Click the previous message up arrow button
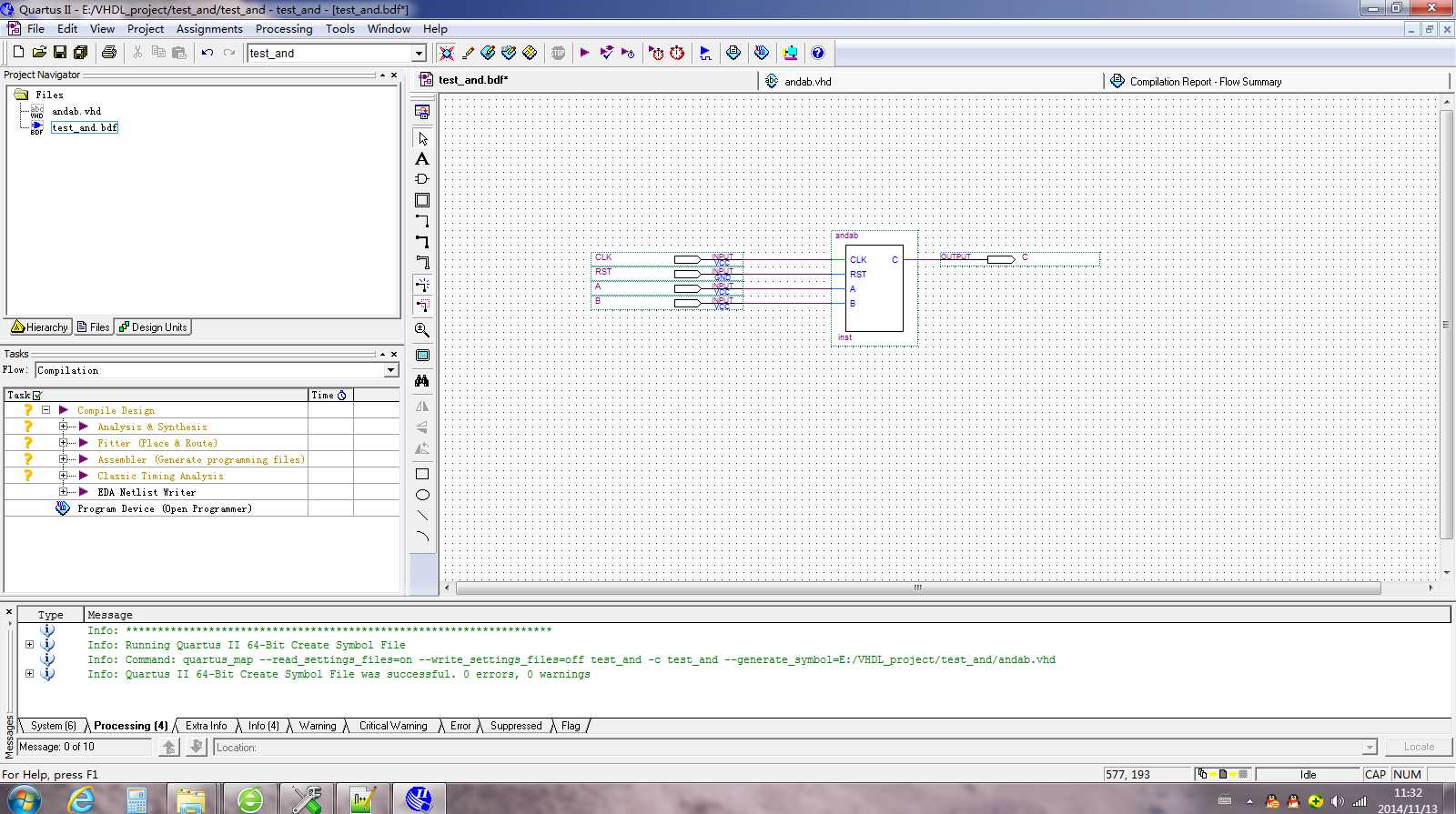This screenshot has height=814, width=1456. coord(168,747)
